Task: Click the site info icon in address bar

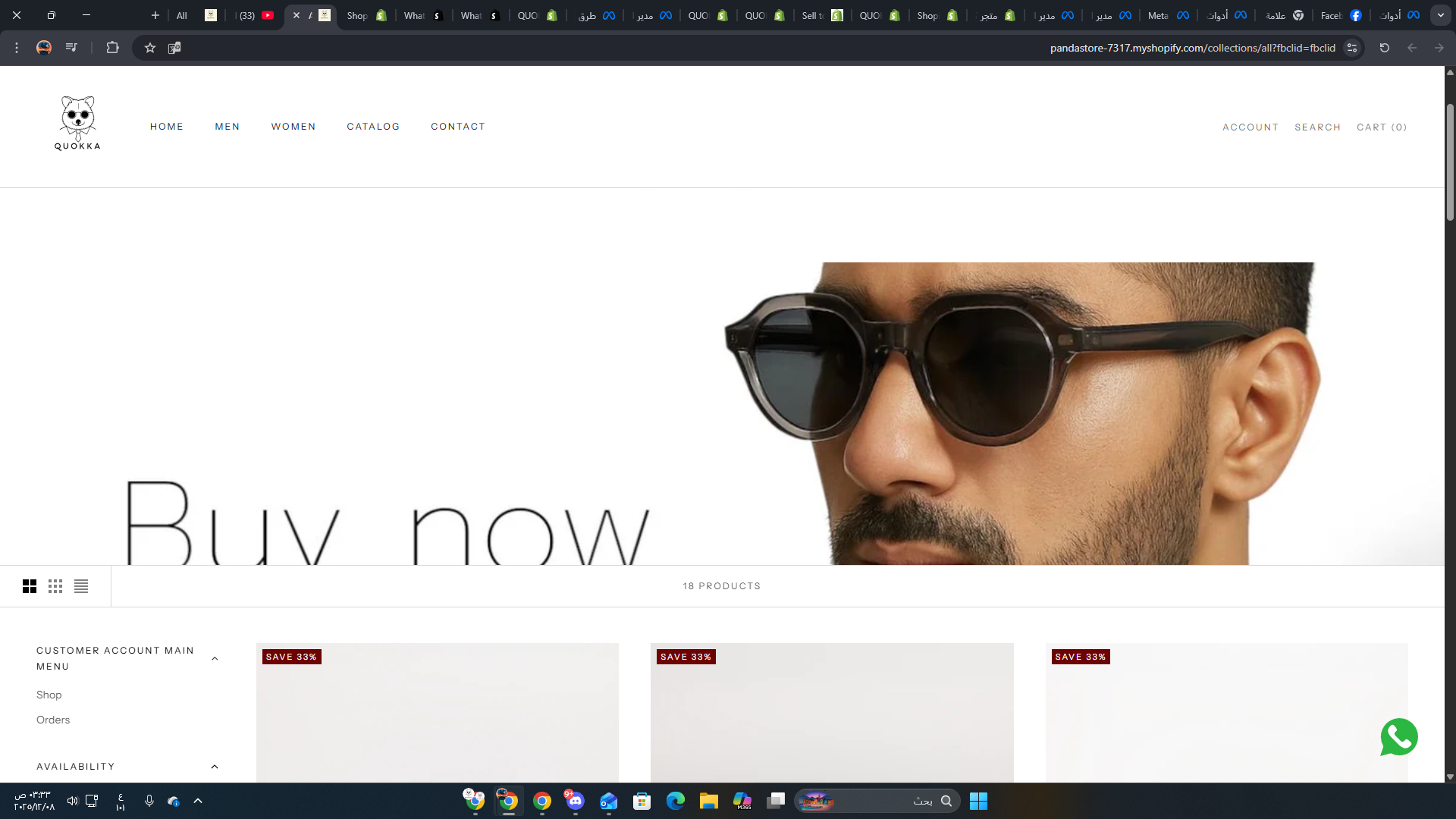Action: (1352, 48)
